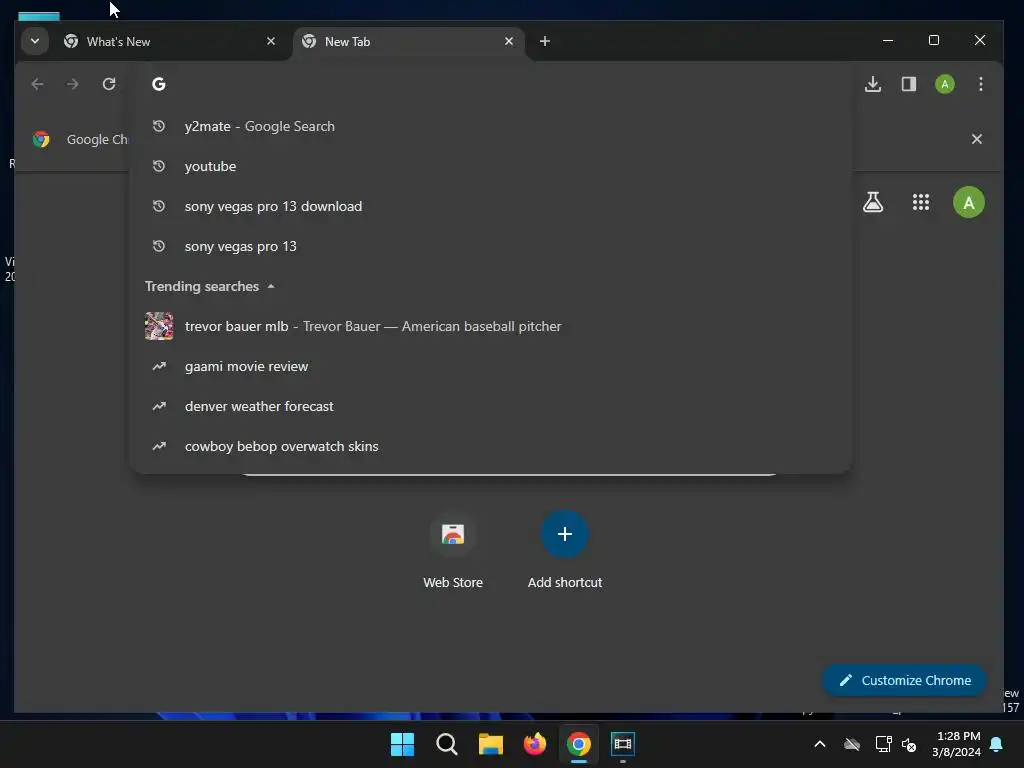Collapse the Trending searches section

coord(209,286)
